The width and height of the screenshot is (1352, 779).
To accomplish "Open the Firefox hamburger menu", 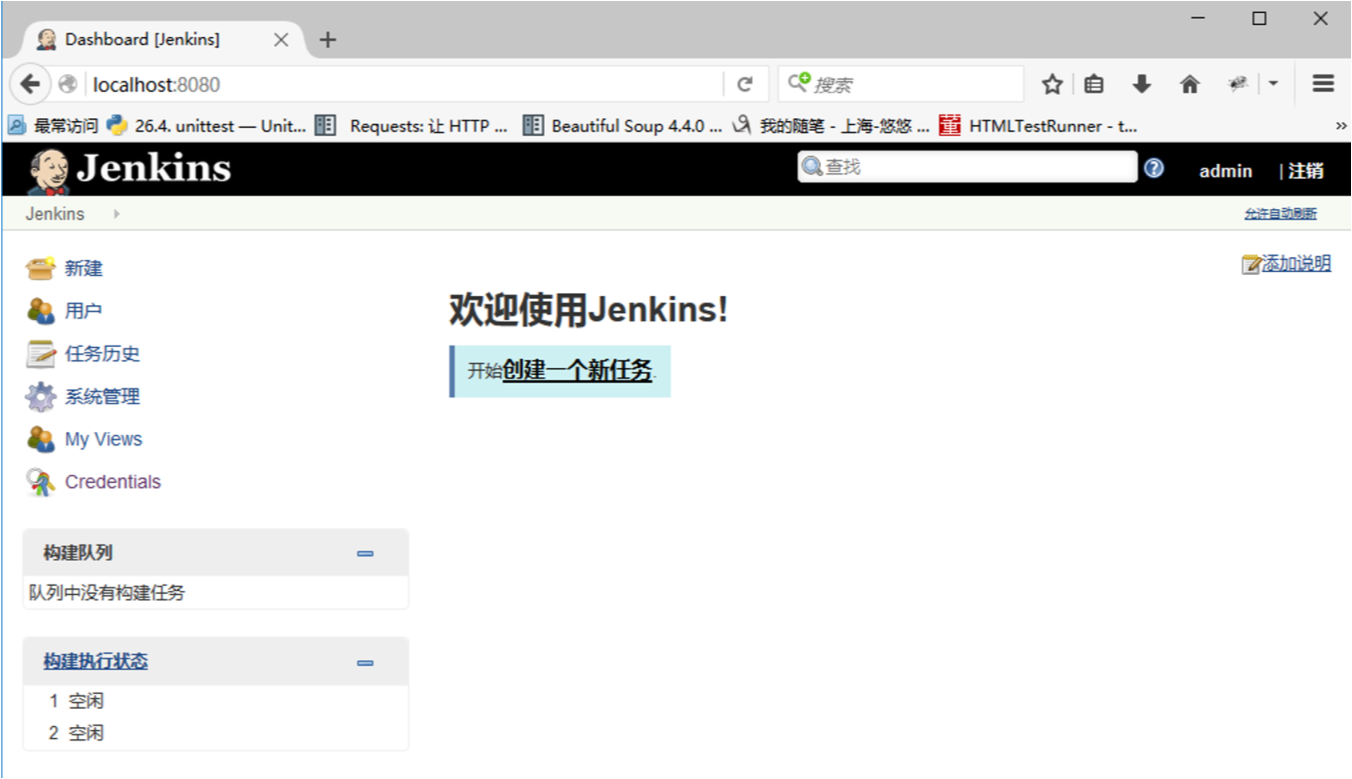I will click(x=1324, y=84).
